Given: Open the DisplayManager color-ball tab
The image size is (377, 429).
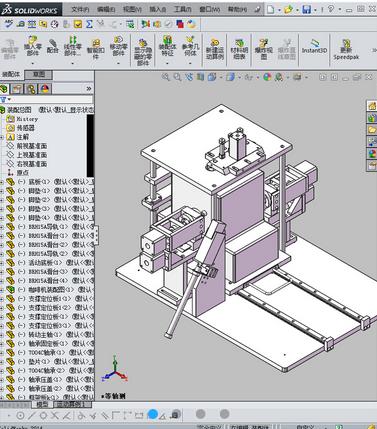Looking at the screenshot, I should pyautogui.click(x=45, y=89).
